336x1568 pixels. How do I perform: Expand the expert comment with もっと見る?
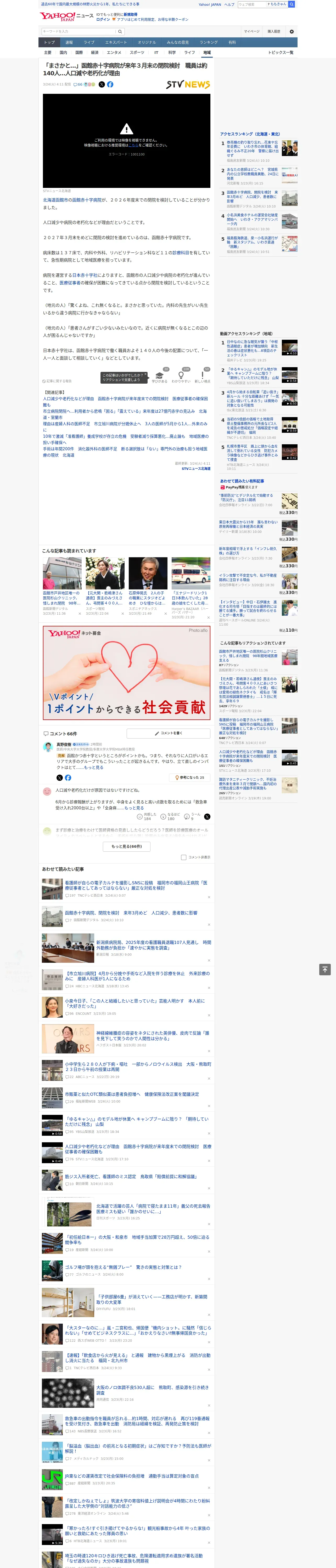coord(93,768)
